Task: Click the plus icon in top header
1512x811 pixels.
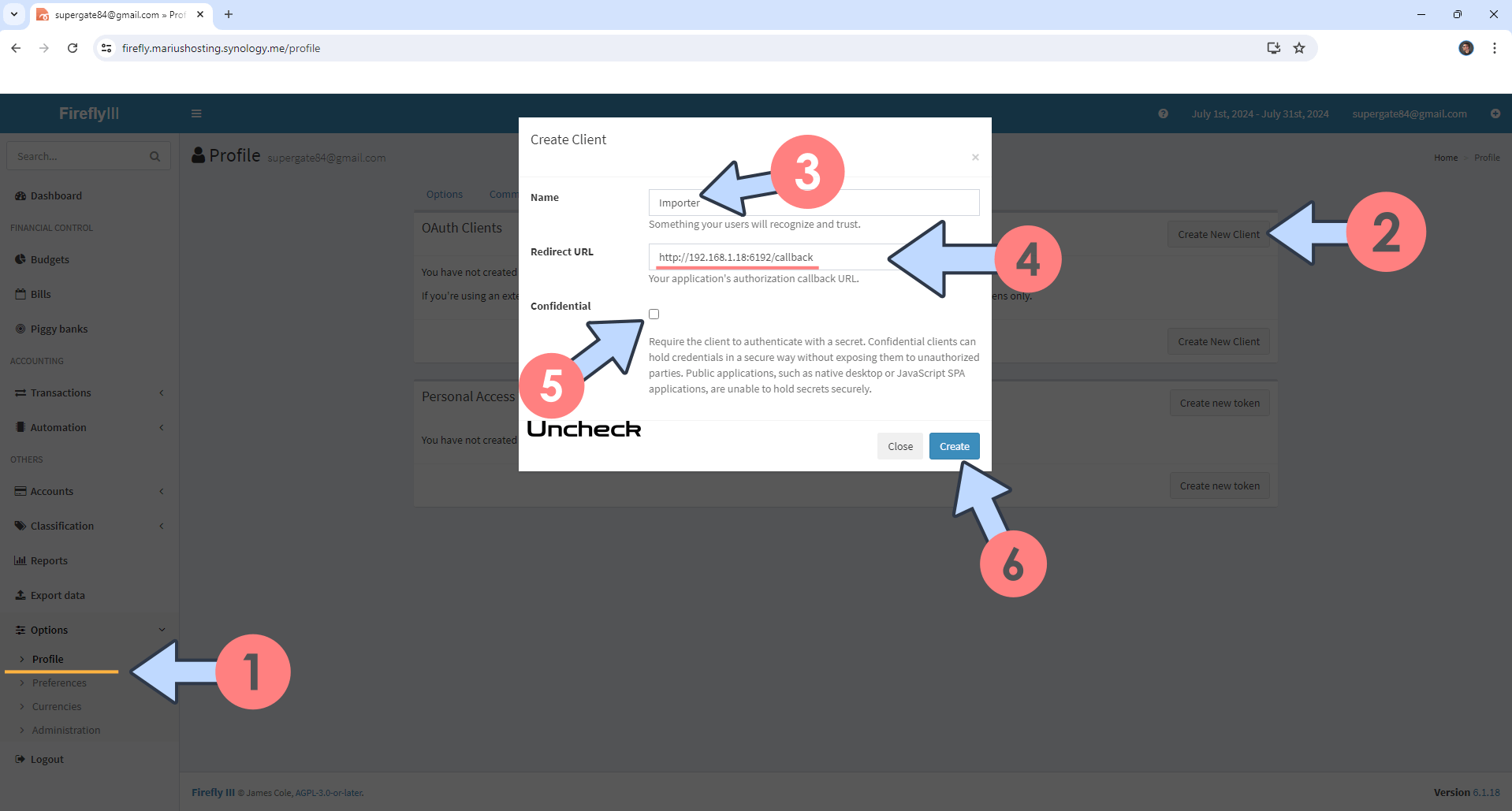Action: coord(1495,113)
